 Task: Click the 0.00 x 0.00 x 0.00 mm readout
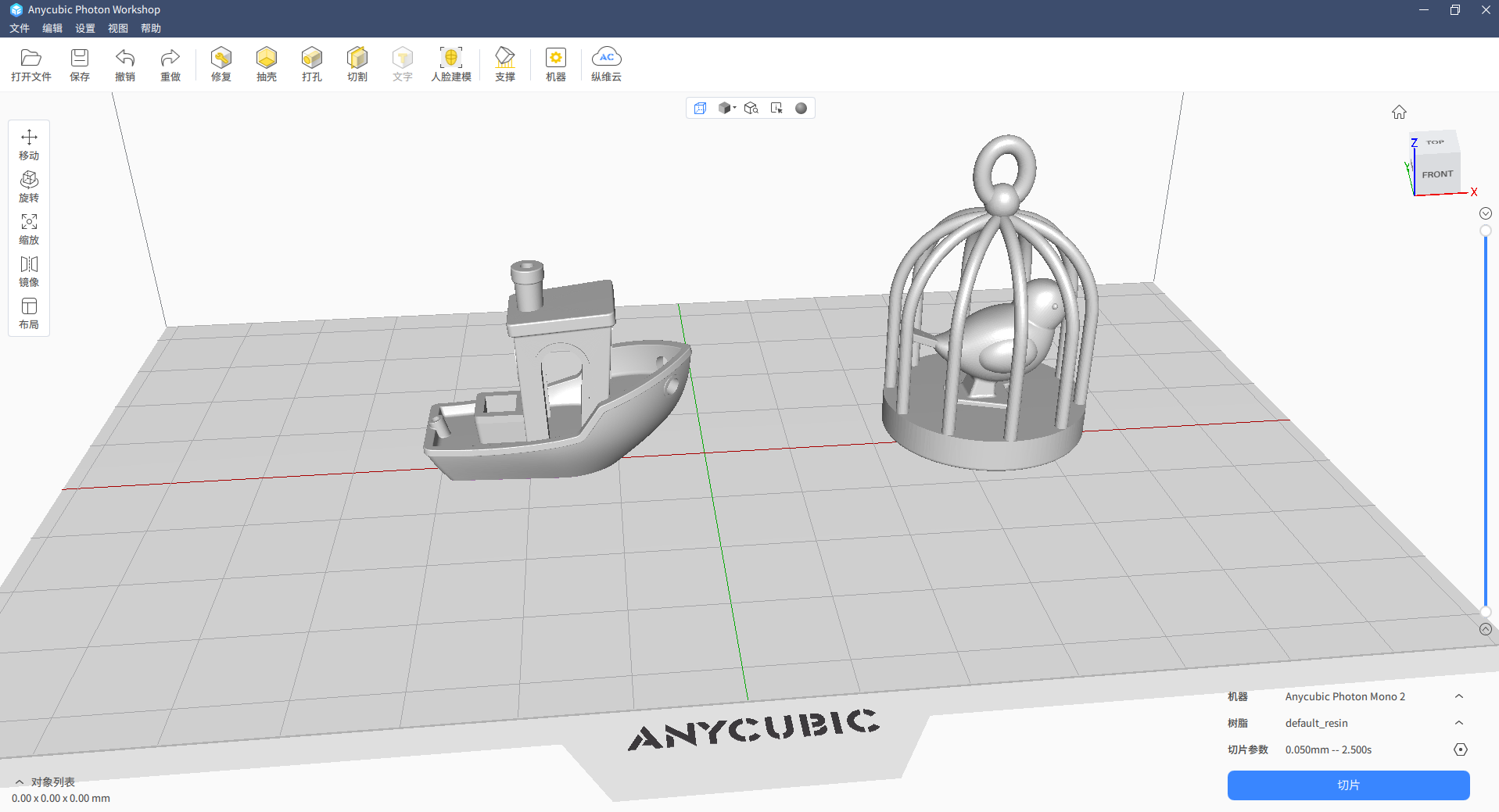coord(61,798)
